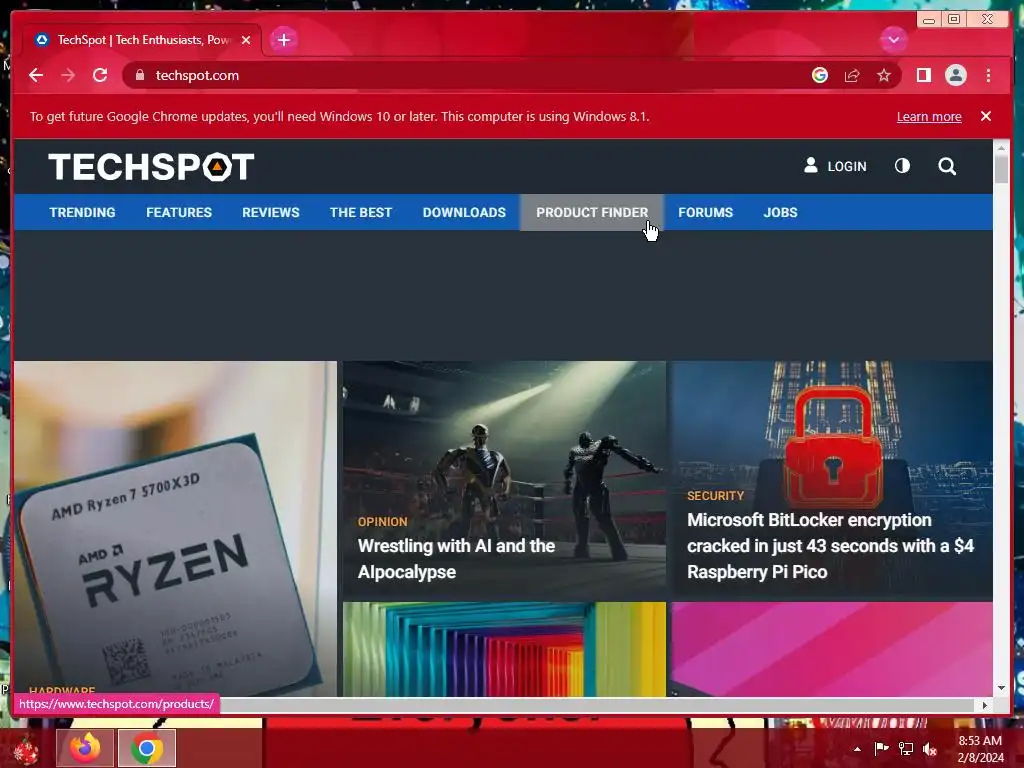Close the TechSpot tab
Image resolution: width=1024 pixels, height=768 pixels.
[246, 40]
